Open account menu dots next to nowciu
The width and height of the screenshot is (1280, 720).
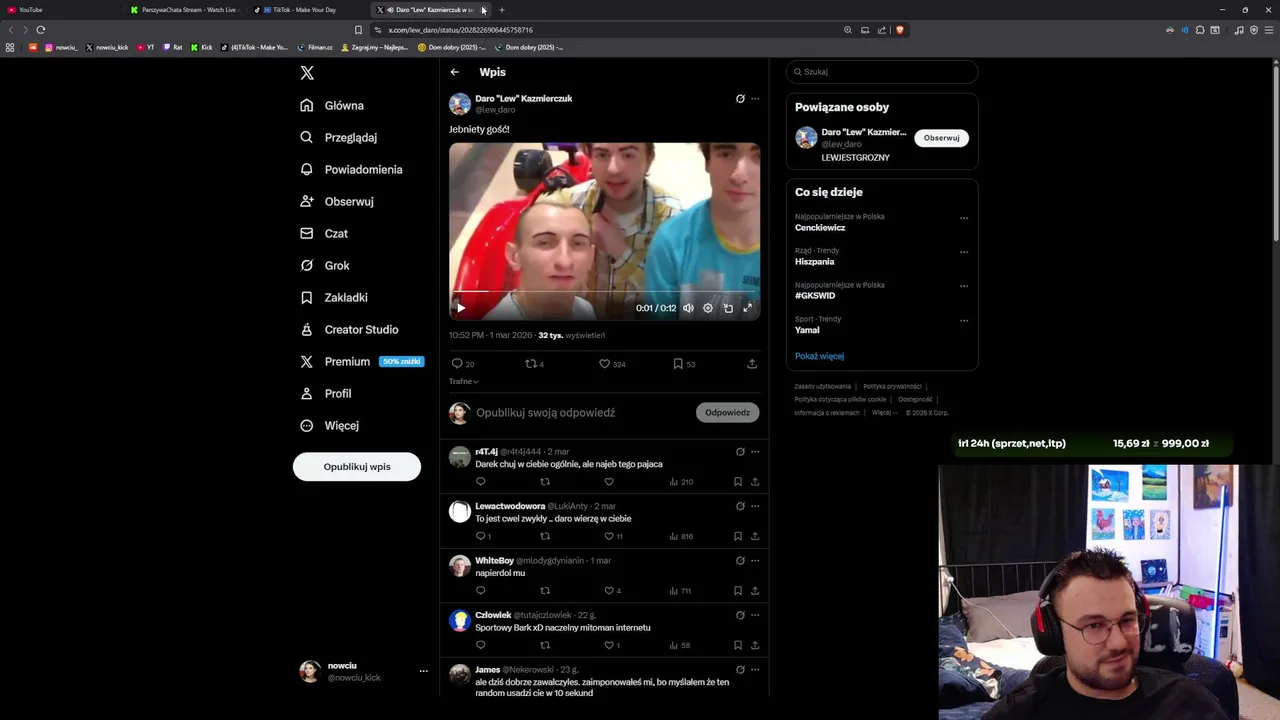point(423,671)
